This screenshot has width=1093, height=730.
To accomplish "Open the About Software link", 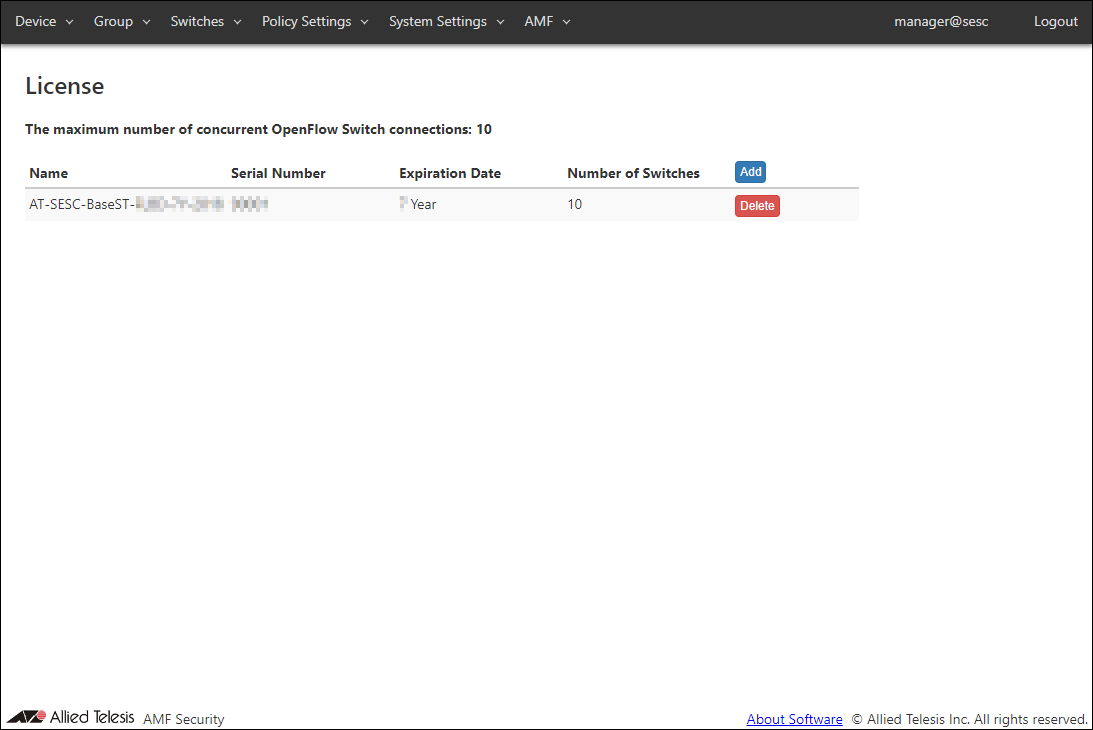I will [794, 719].
